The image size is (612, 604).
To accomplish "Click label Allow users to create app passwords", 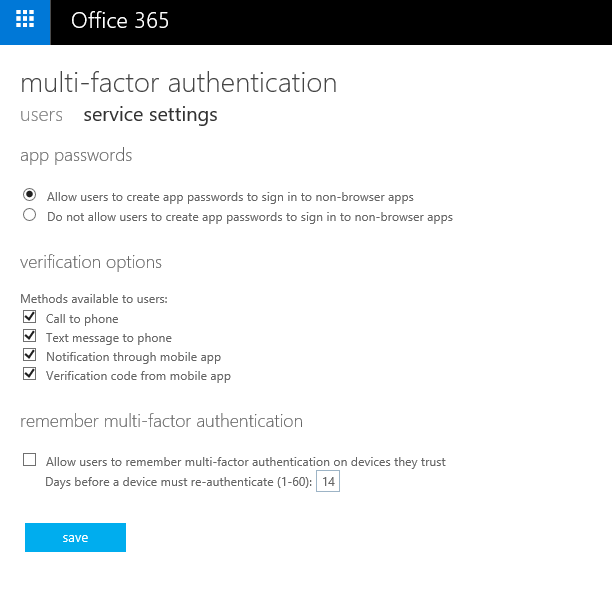I will click(230, 197).
